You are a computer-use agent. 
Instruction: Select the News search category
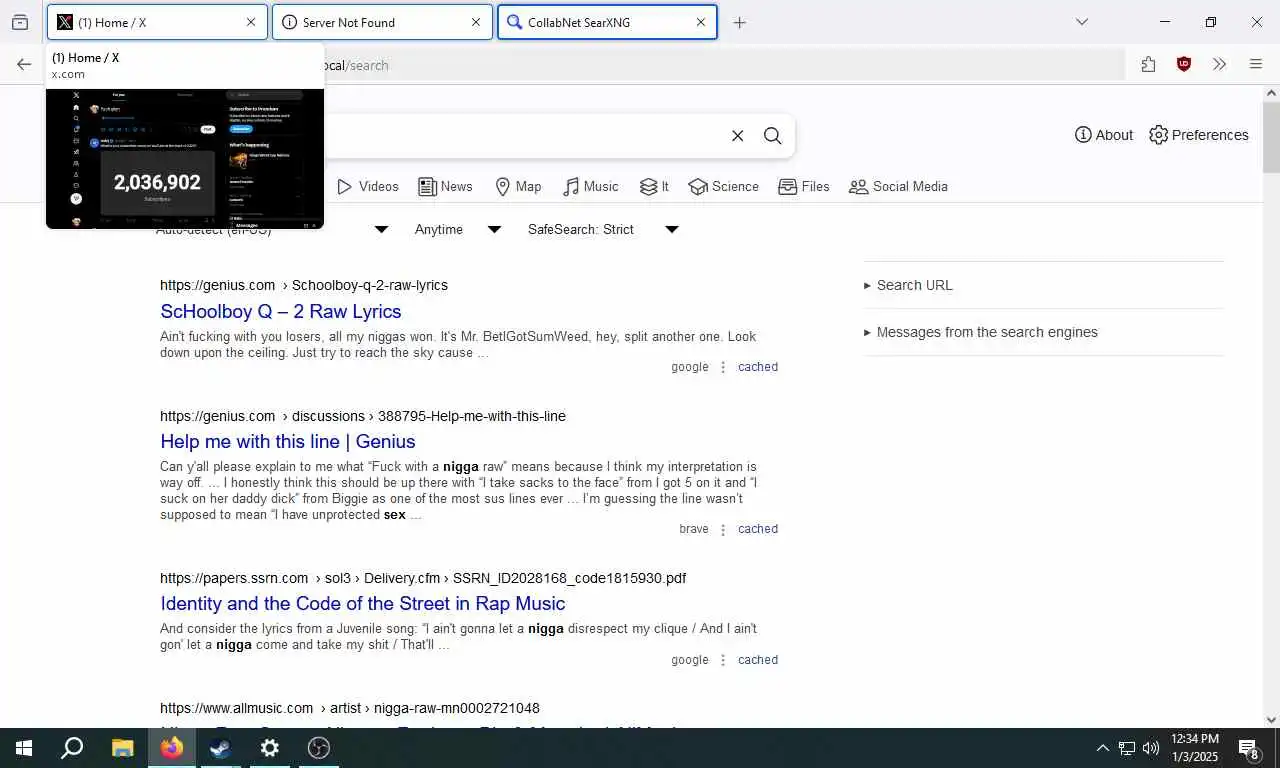point(445,186)
